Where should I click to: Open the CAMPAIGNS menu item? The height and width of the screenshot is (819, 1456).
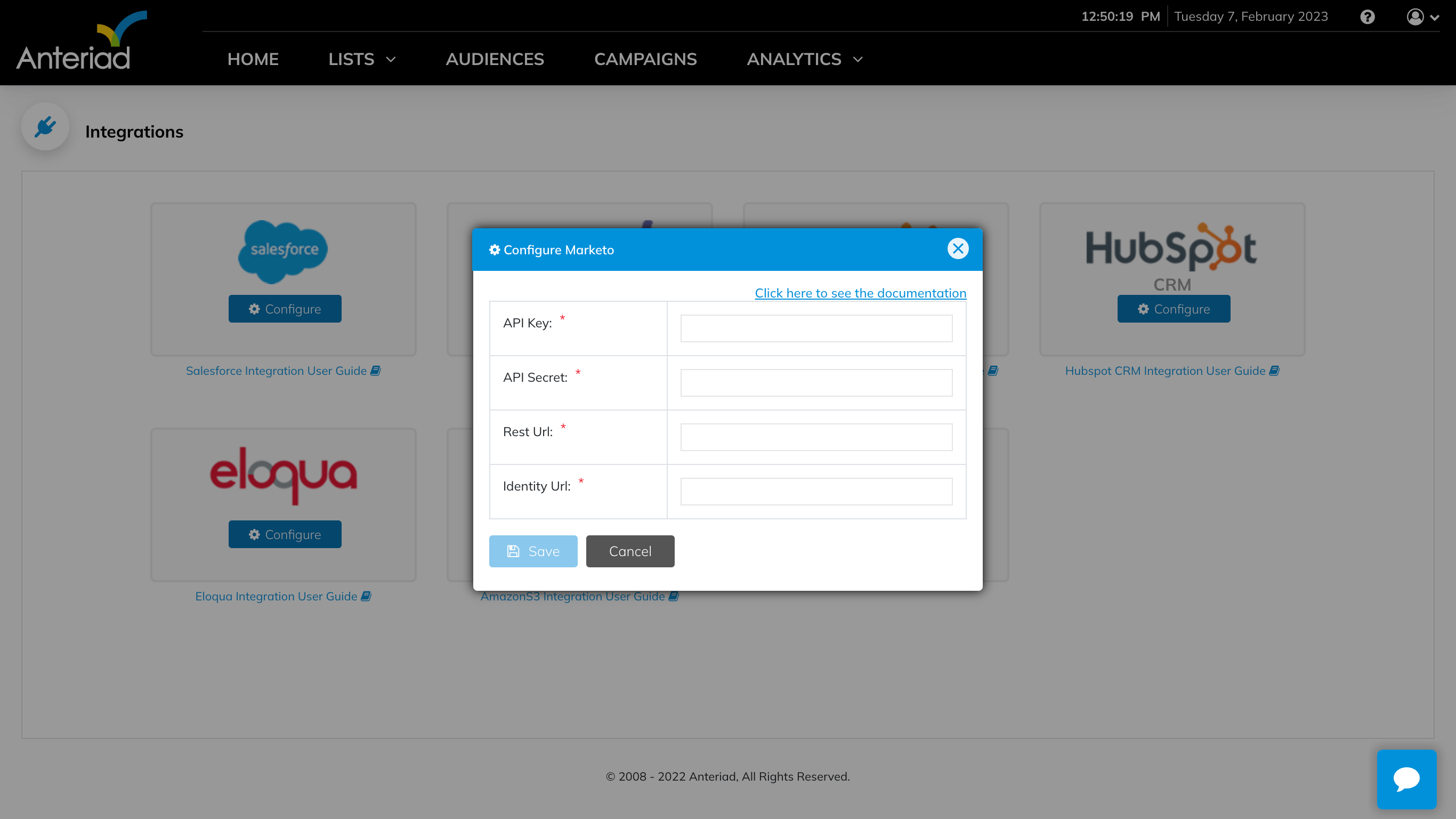(645, 59)
